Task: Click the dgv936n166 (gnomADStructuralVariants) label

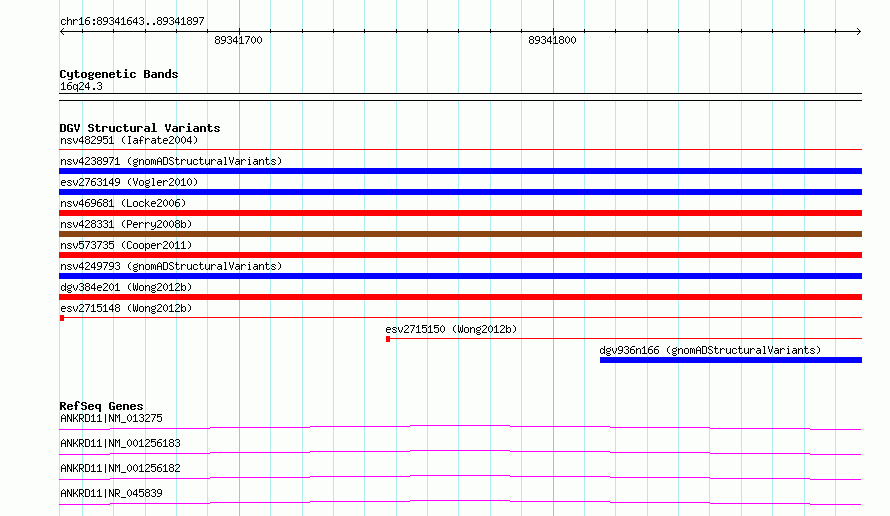Action: pos(710,350)
